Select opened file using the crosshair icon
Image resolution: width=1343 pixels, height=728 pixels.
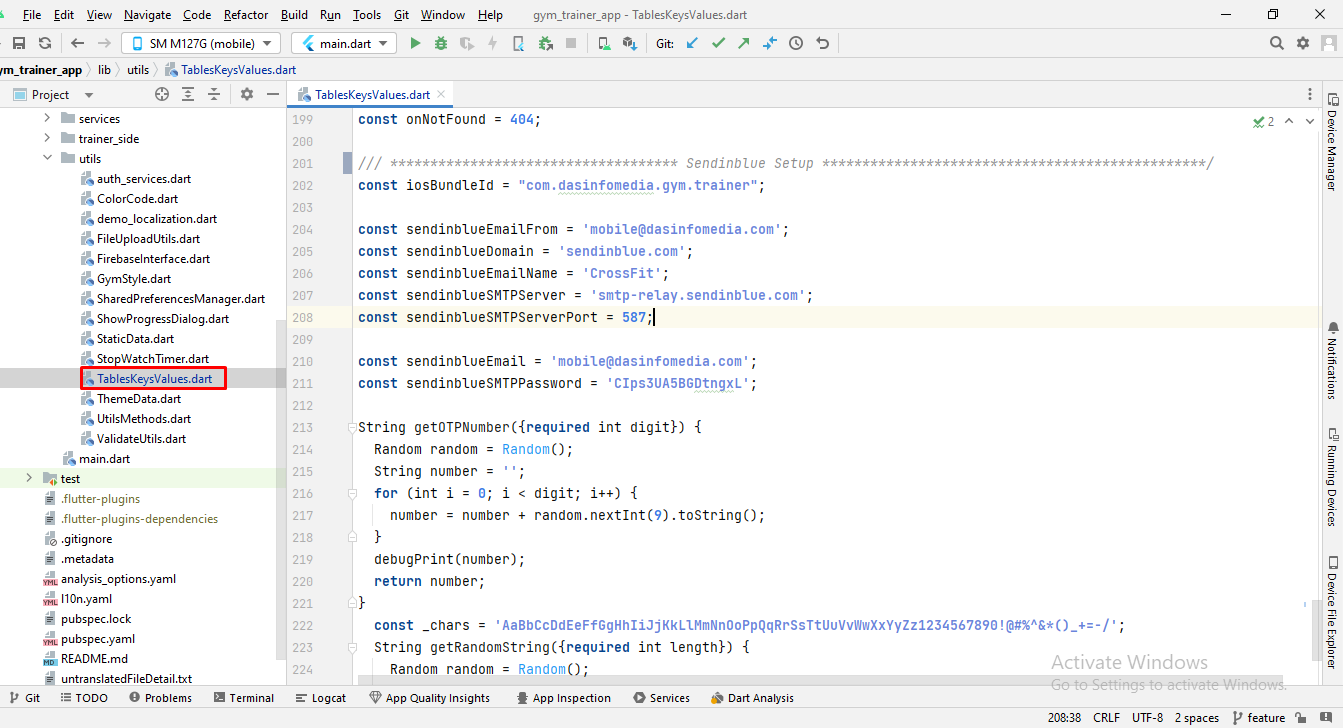point(162,94)
